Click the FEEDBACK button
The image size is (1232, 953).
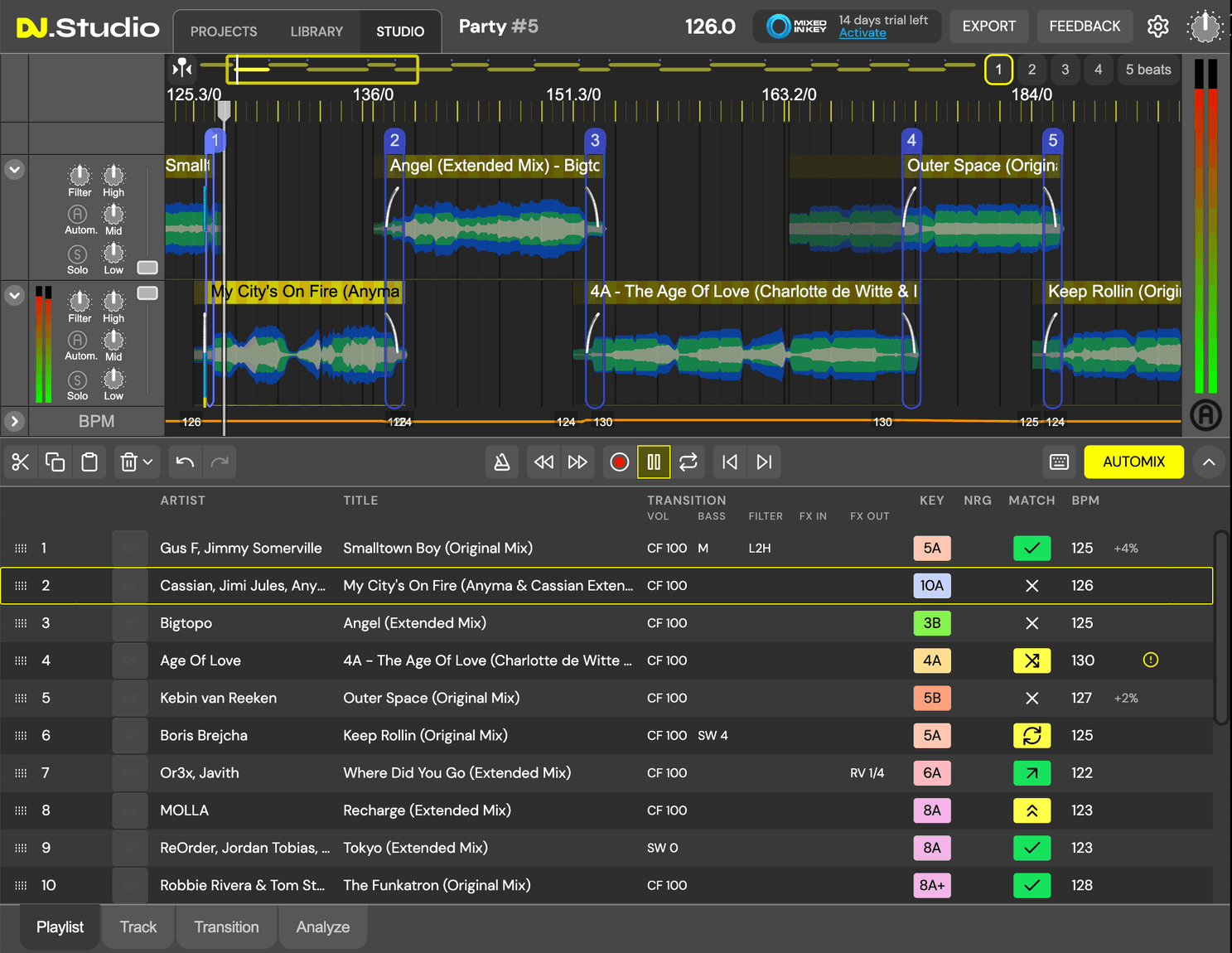1085,27
